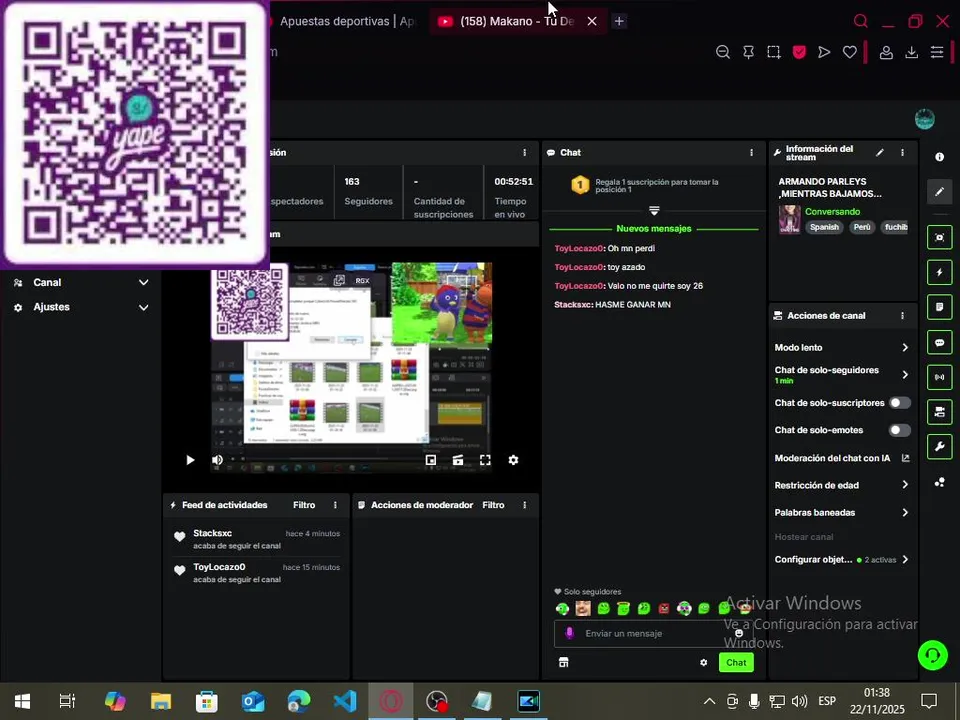The height and width of the screenshot is (720, 960).
Task: Click the camera channel-actions icon in right sidebar
Action: pyautogui.click(x=939, y=412)
